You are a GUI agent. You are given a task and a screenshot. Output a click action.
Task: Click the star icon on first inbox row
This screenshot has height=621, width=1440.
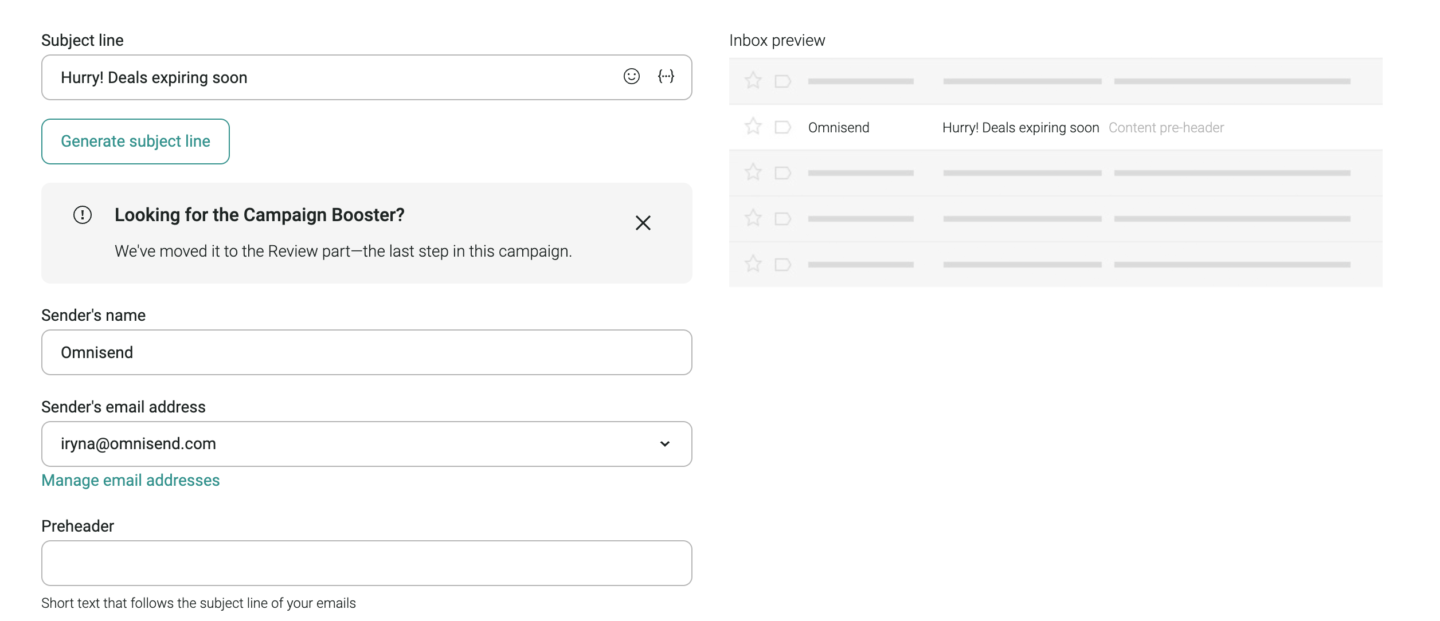click(752, 81)
